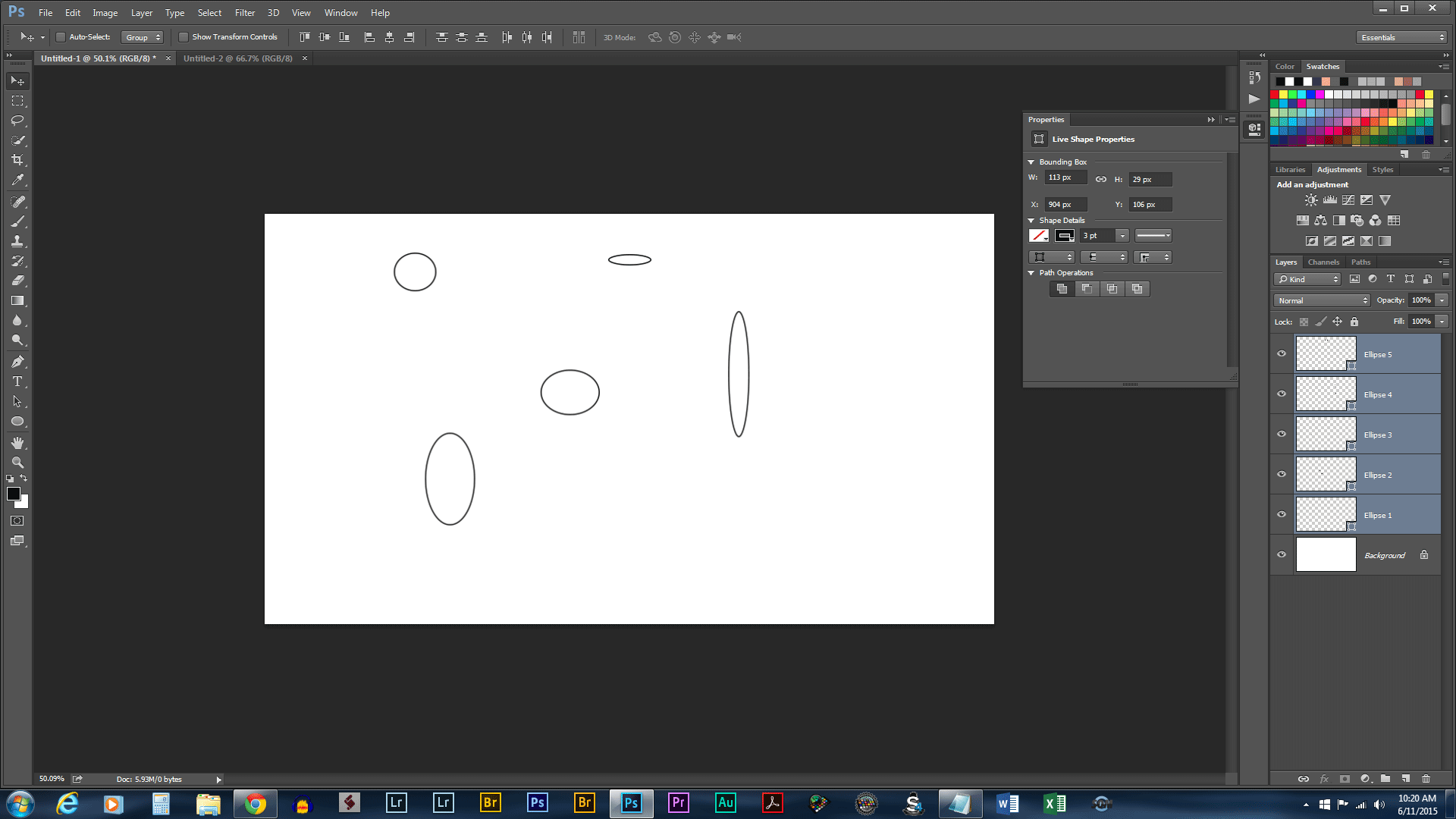1456x819 pixels.
Task: Click the link icon between W and H fields
Action: click(1101, 179)
